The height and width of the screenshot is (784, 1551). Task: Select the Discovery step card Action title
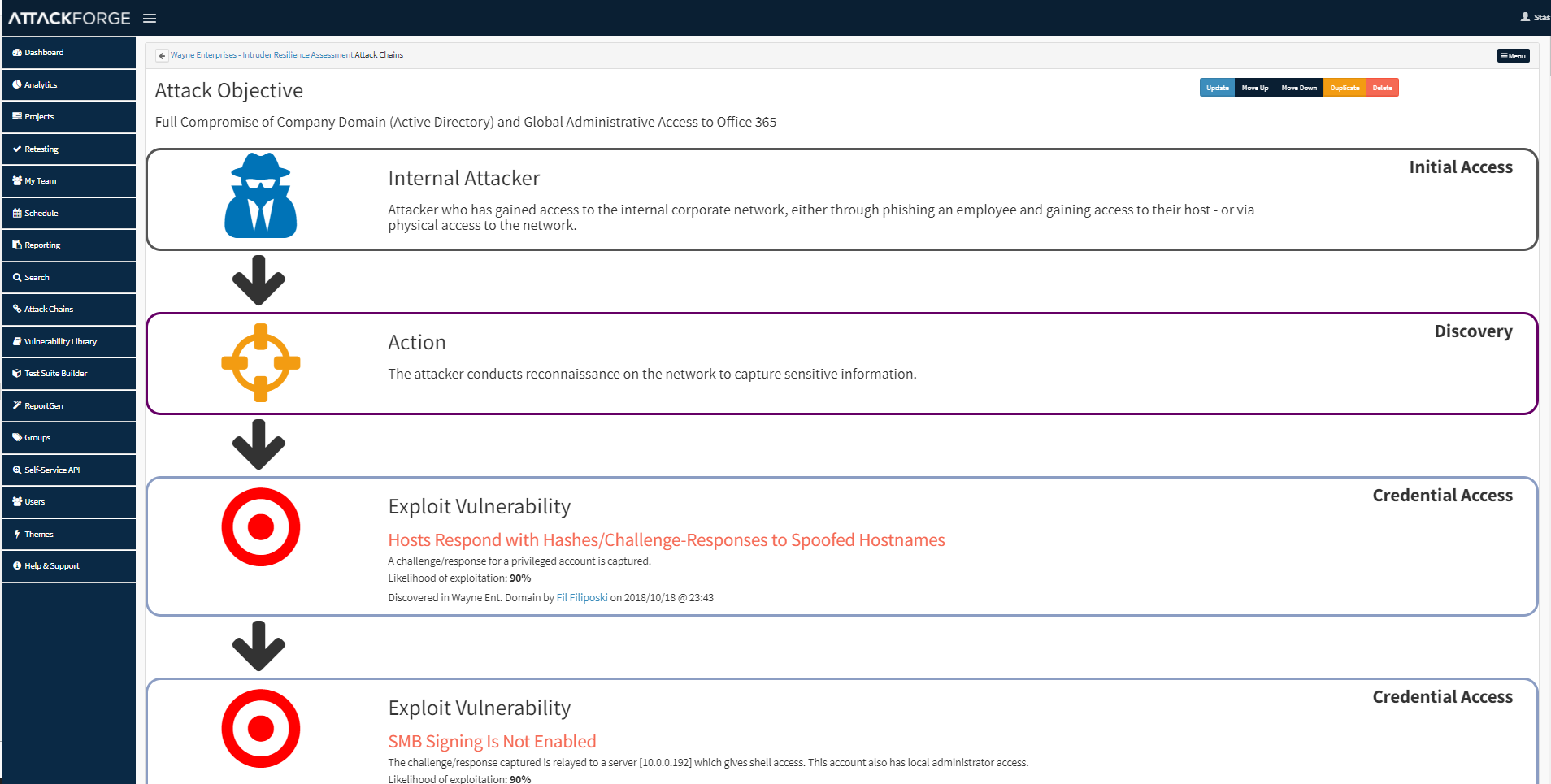point(416,343)
